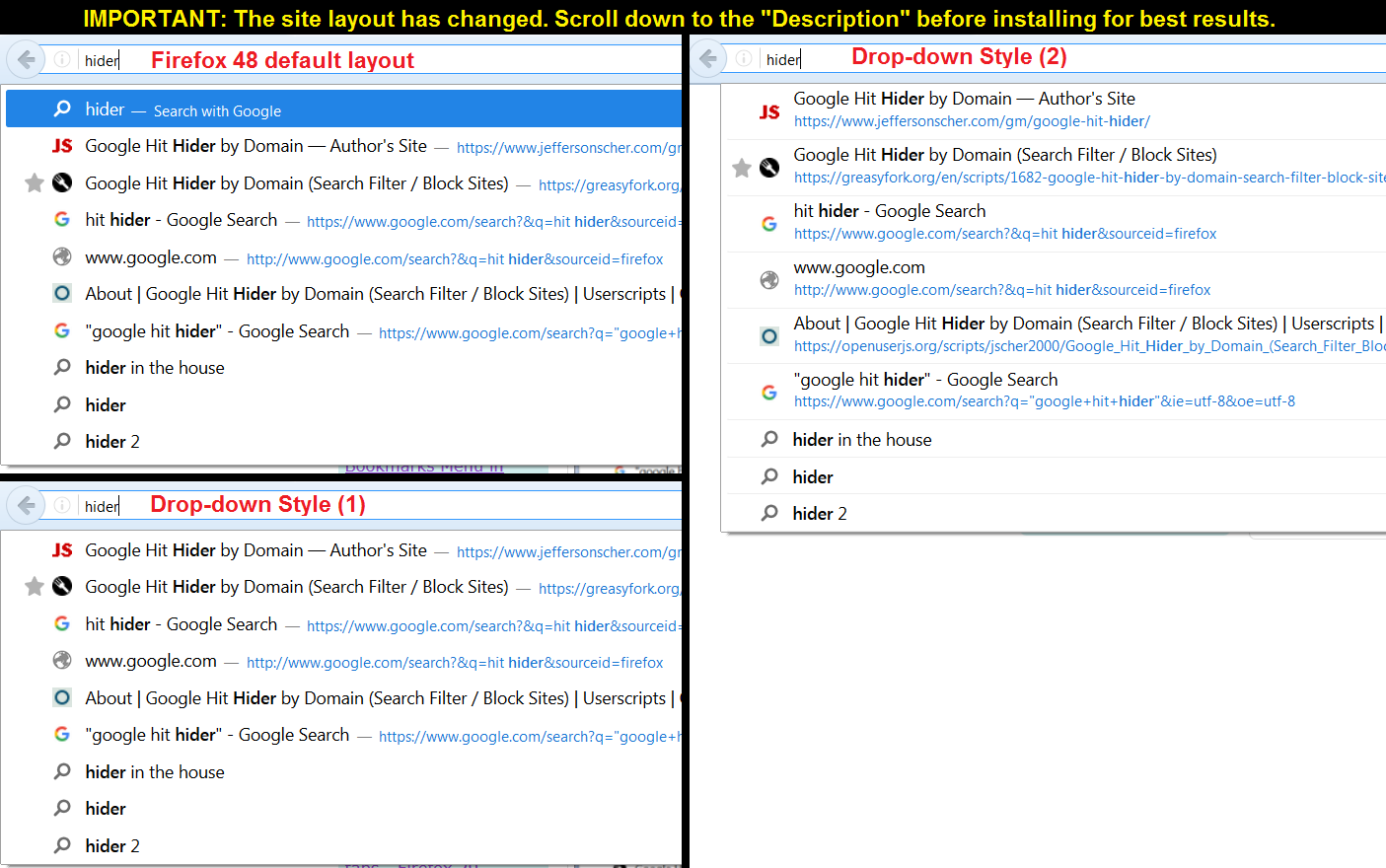Open google.com search URL ending utf-8, Style (2)
The height and width of the screenshot is (868, 1386).
pos(1045,401)
